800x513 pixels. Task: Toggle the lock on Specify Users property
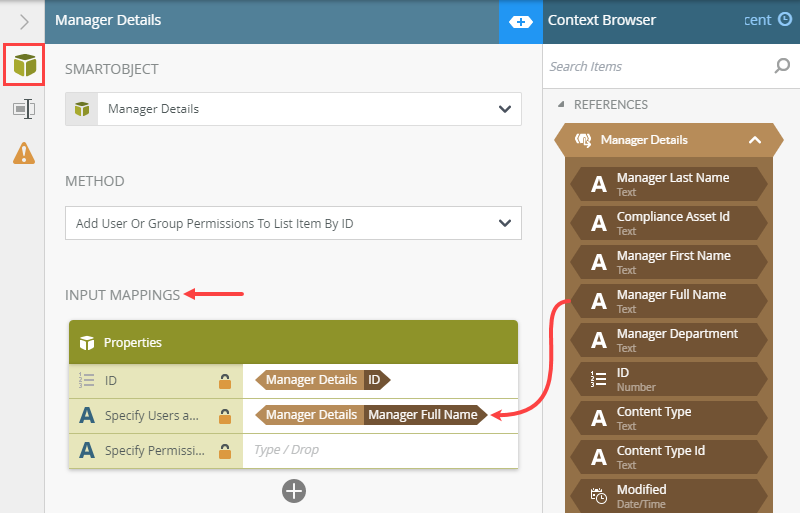pyautogui.click(x=226, y=416)
